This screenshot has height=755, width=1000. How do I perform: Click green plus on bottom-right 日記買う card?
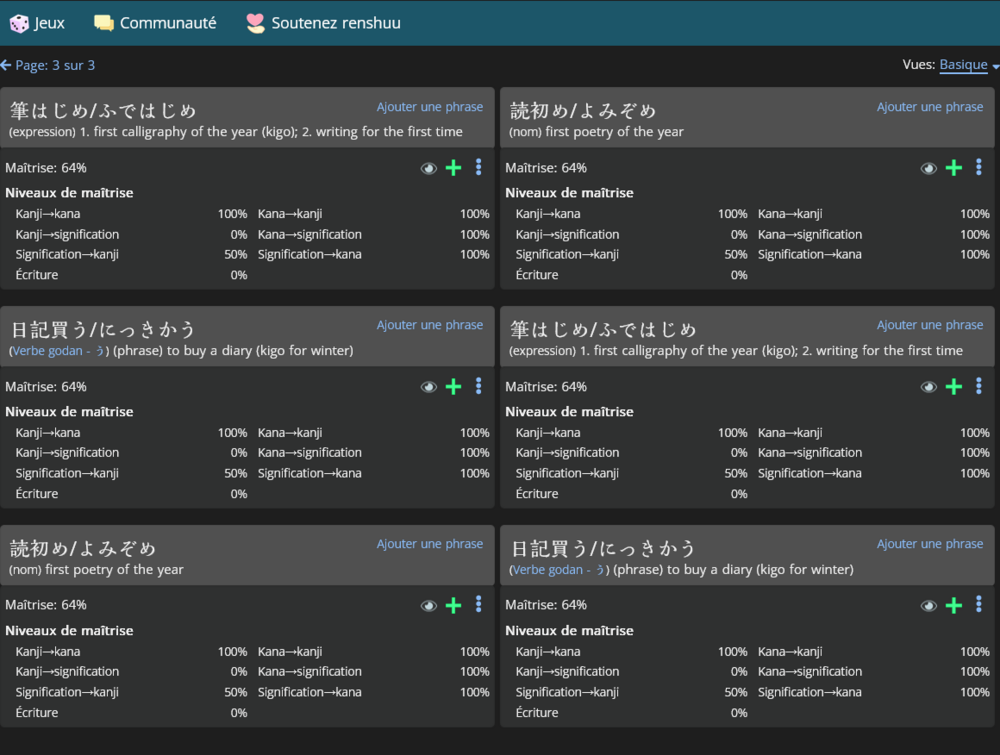coord(953,605)
